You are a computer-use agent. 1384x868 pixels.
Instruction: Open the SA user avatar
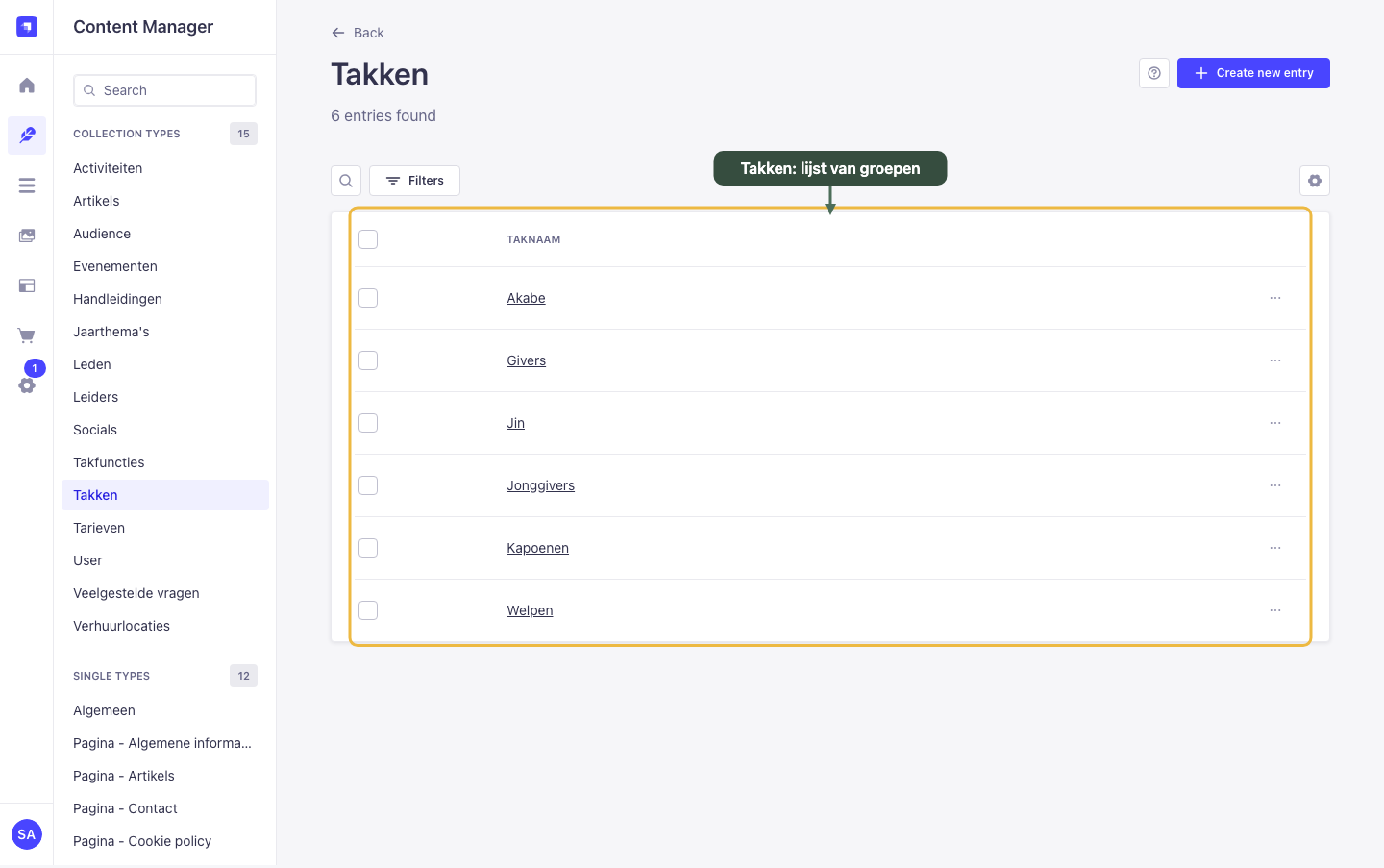(27, 834)
